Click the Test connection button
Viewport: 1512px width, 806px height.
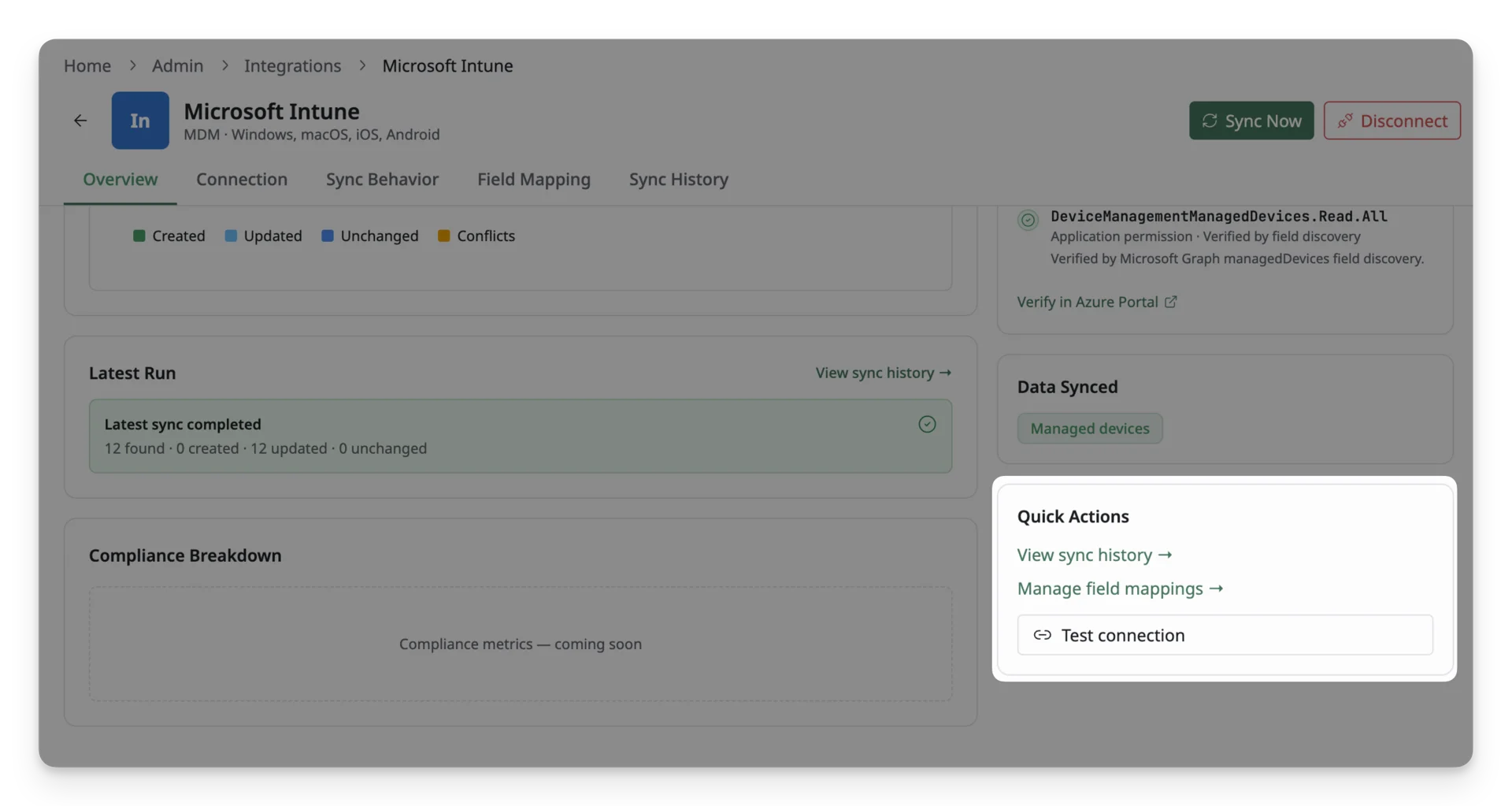point(1225,635)
